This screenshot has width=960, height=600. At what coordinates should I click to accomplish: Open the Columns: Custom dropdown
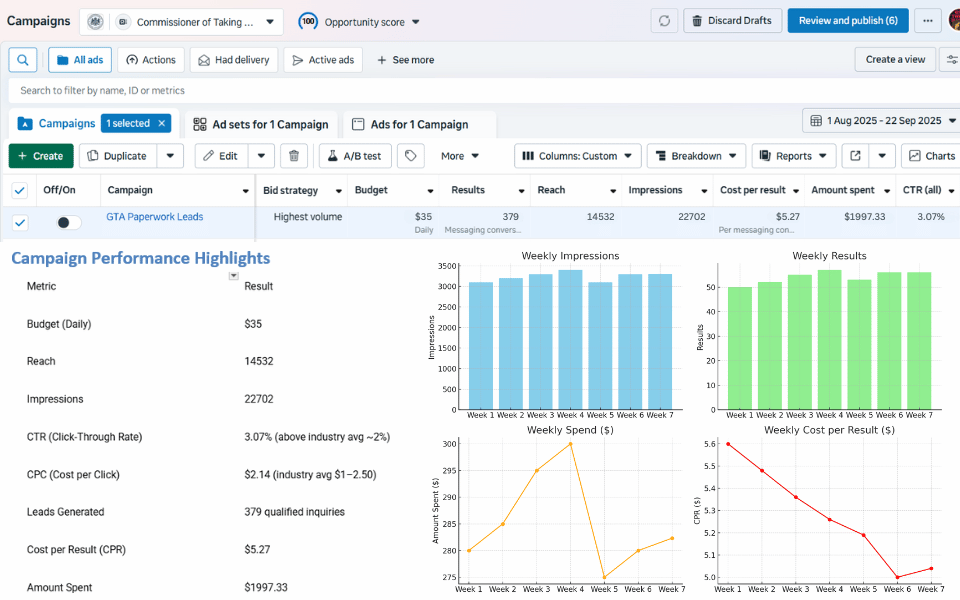pos(578,156)
